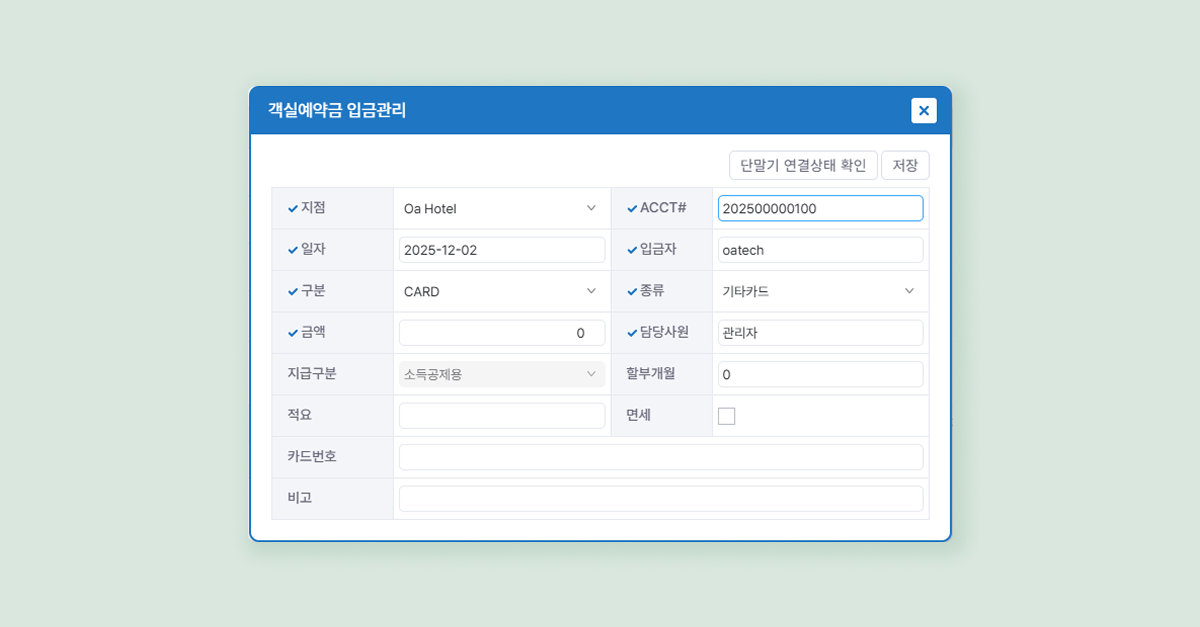This screenshot has height=627, width=1200.
Task: Toggle the 면세 checkbox
Action: point(727,416)
